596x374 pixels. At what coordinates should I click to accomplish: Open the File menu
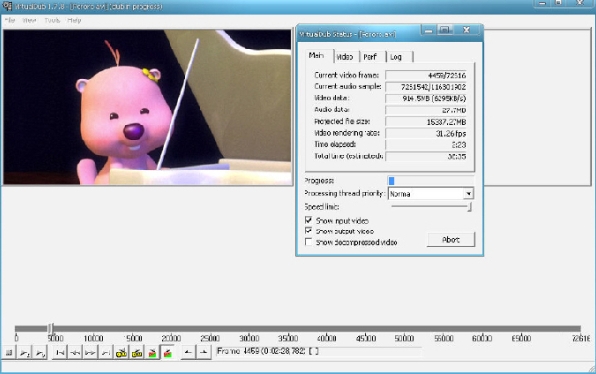pos(10,20)
